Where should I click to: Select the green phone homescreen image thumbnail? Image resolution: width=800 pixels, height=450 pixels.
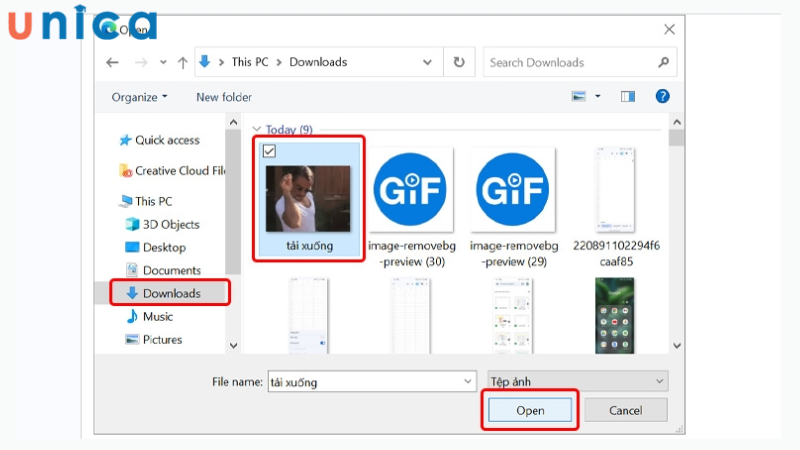click(614, 315)
